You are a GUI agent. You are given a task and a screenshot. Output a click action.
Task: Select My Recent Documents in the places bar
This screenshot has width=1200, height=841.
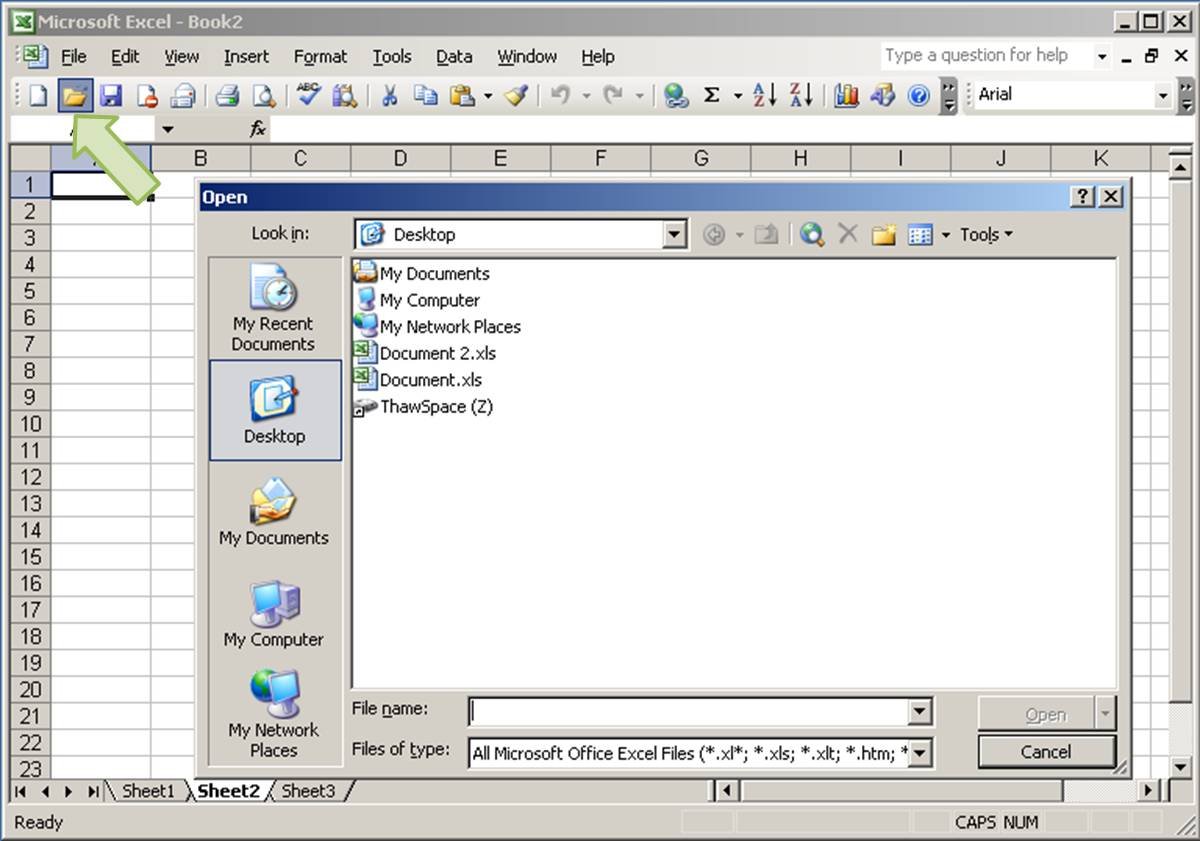tap(274, 307)
